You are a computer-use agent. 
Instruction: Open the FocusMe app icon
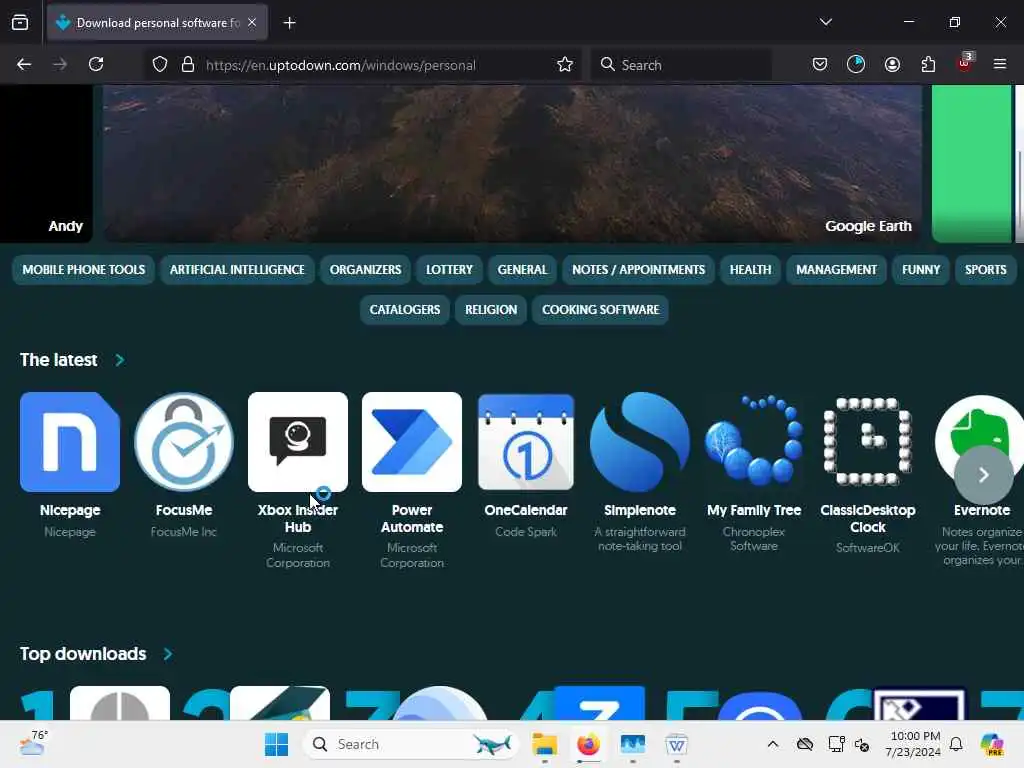[184, 442]
